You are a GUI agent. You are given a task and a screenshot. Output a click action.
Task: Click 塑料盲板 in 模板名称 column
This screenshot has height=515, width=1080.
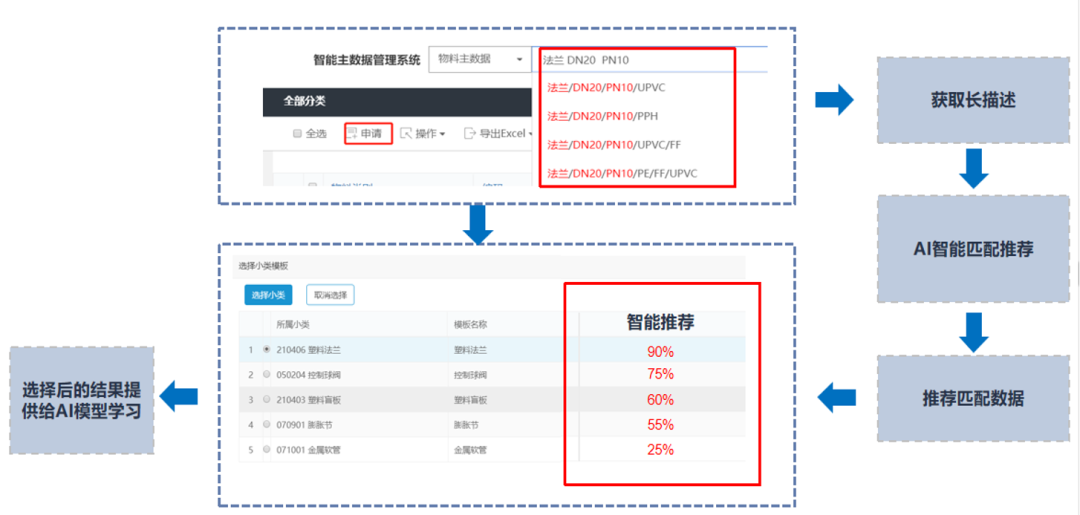470,399
